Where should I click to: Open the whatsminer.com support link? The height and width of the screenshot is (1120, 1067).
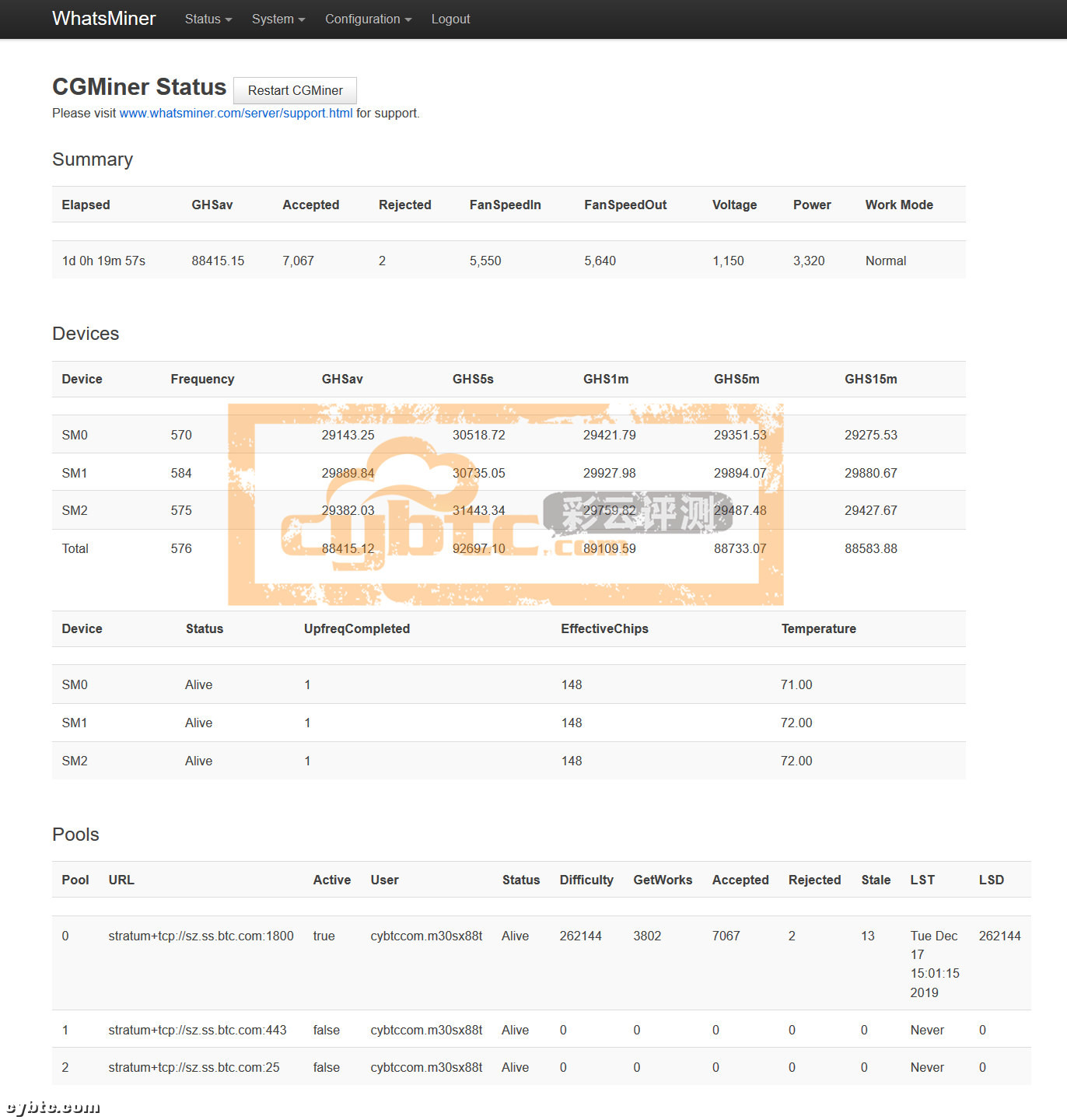(236, 113)
